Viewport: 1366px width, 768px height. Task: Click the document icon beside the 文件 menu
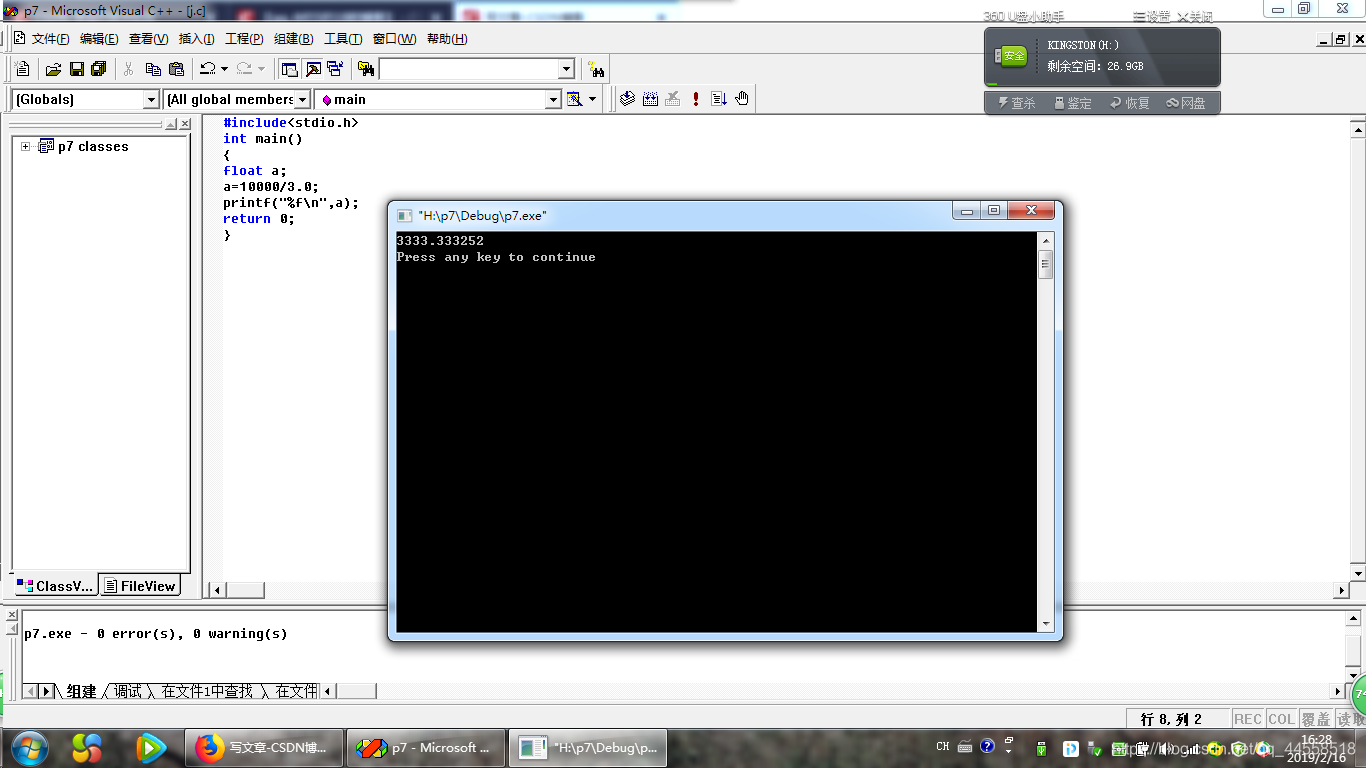pyautogui.click(x=19, y=39)
